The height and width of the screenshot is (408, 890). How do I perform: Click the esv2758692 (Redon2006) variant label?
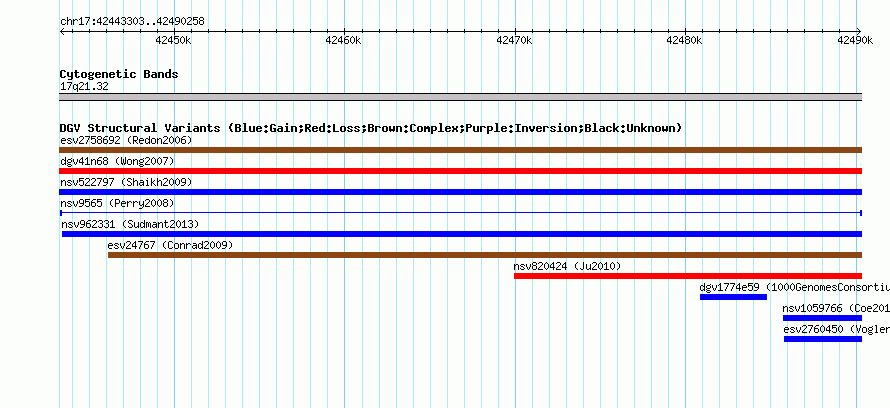126,140
